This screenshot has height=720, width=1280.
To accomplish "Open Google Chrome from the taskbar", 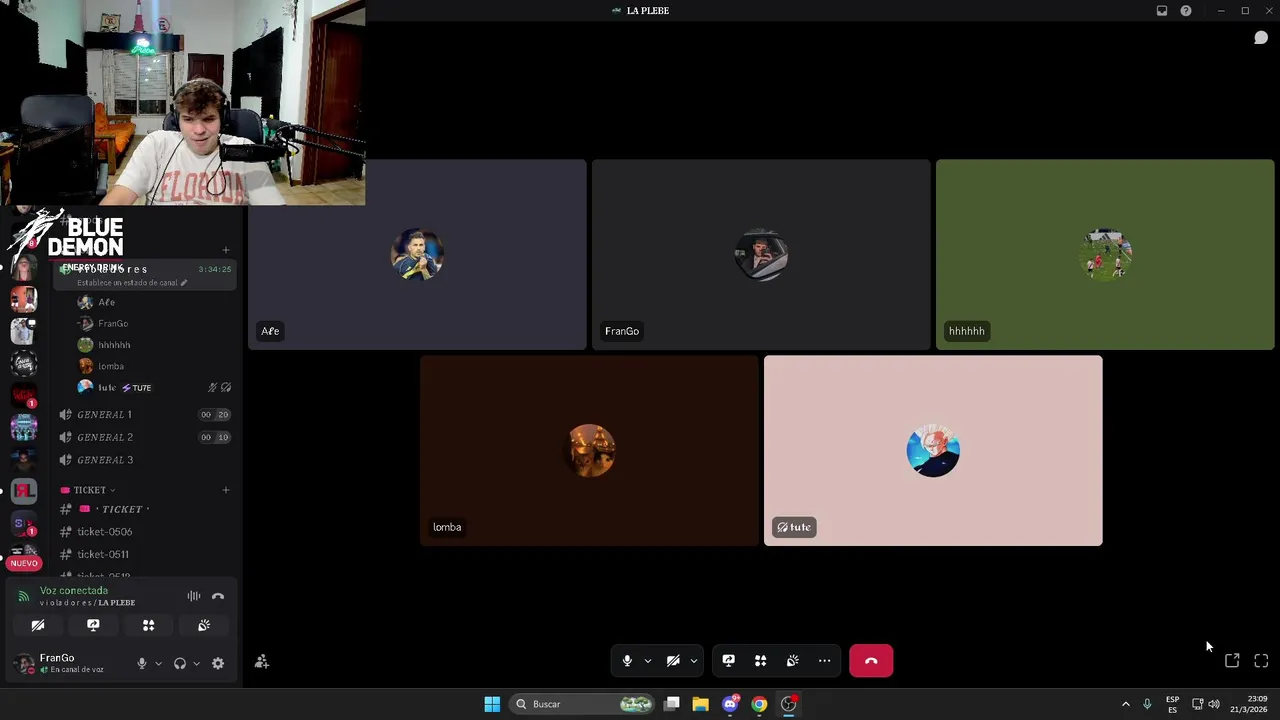I will (760, 704).
